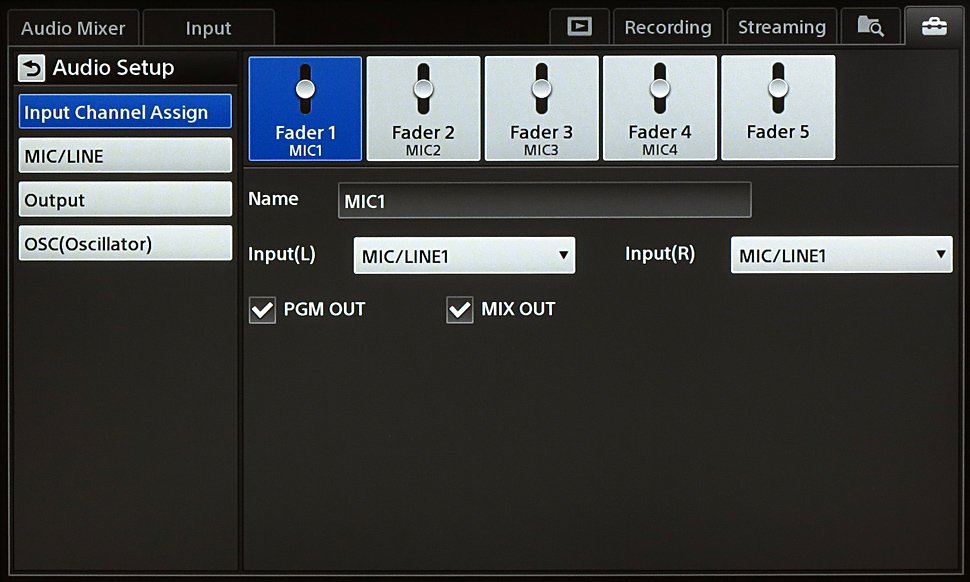Click the toolbox setup tab icon
The image size is (970, 582).
[933, 27]
